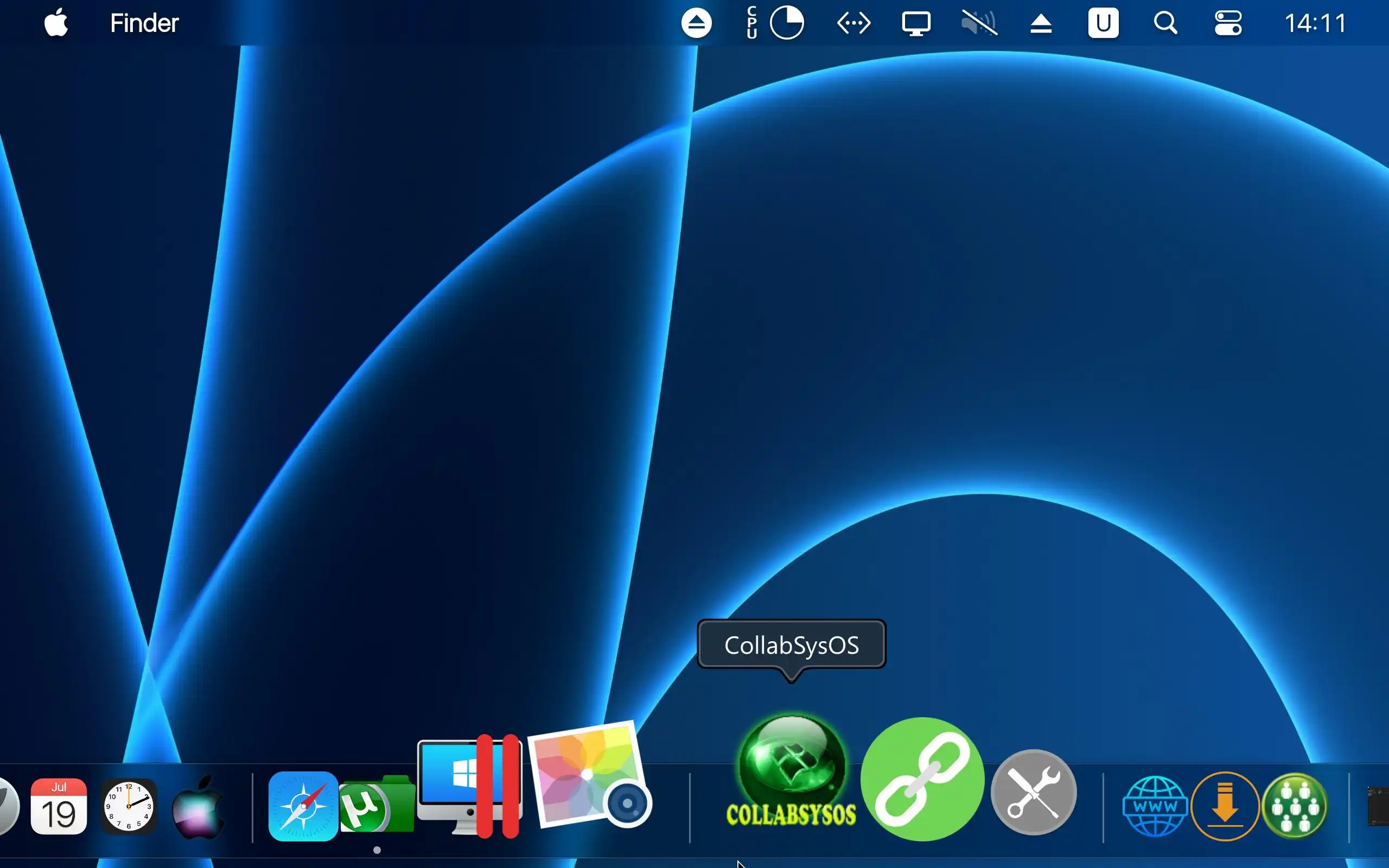Open the wrench and screwdriver tools icon
Viewport: 1389px width, 868px height.
coord(1034,793)
